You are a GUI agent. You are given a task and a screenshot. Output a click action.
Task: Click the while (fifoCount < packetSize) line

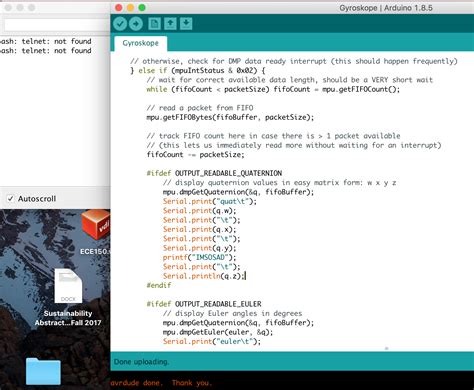273,89
